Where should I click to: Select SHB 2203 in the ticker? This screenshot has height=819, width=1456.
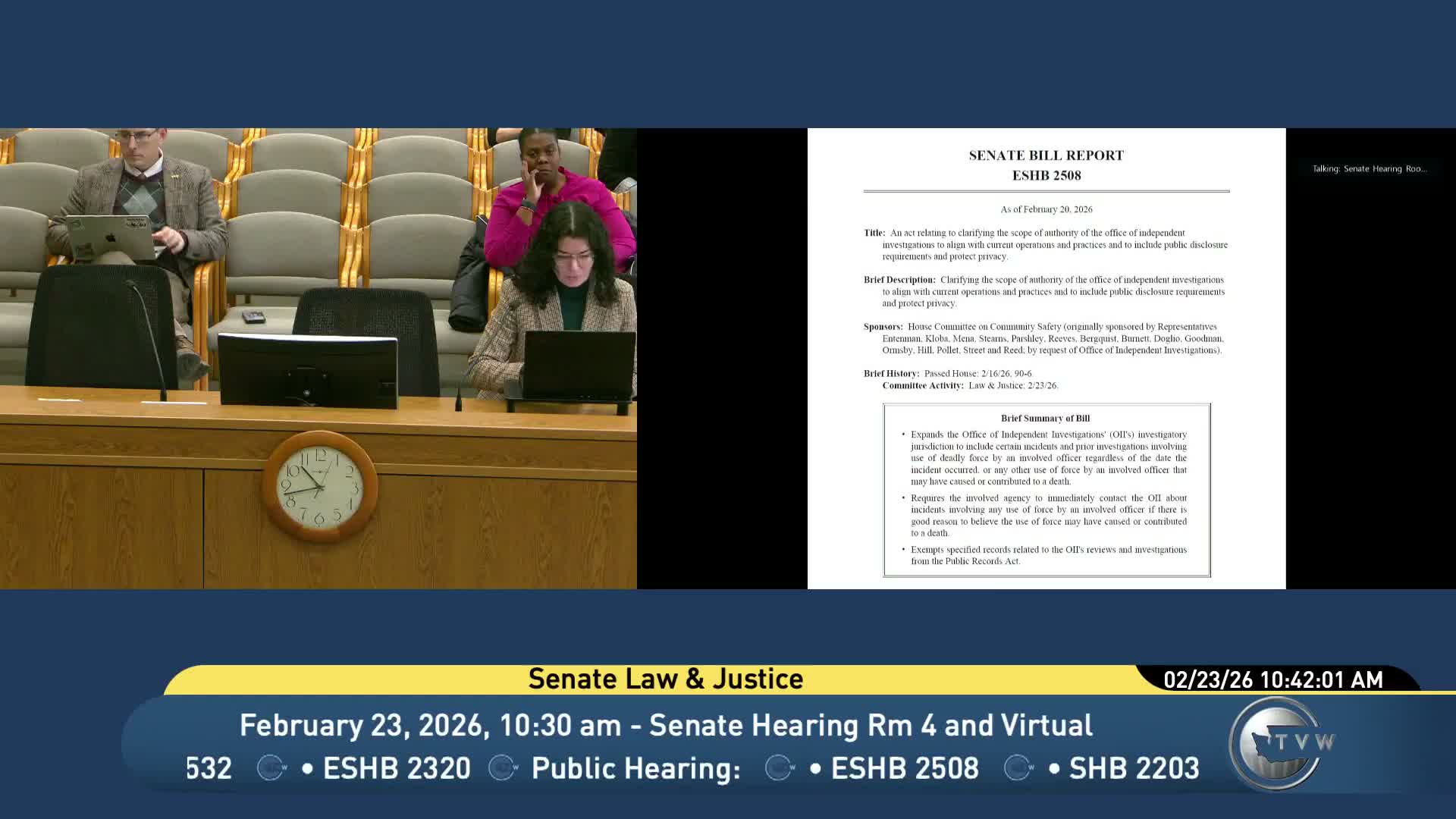(x=1134, y=768)
